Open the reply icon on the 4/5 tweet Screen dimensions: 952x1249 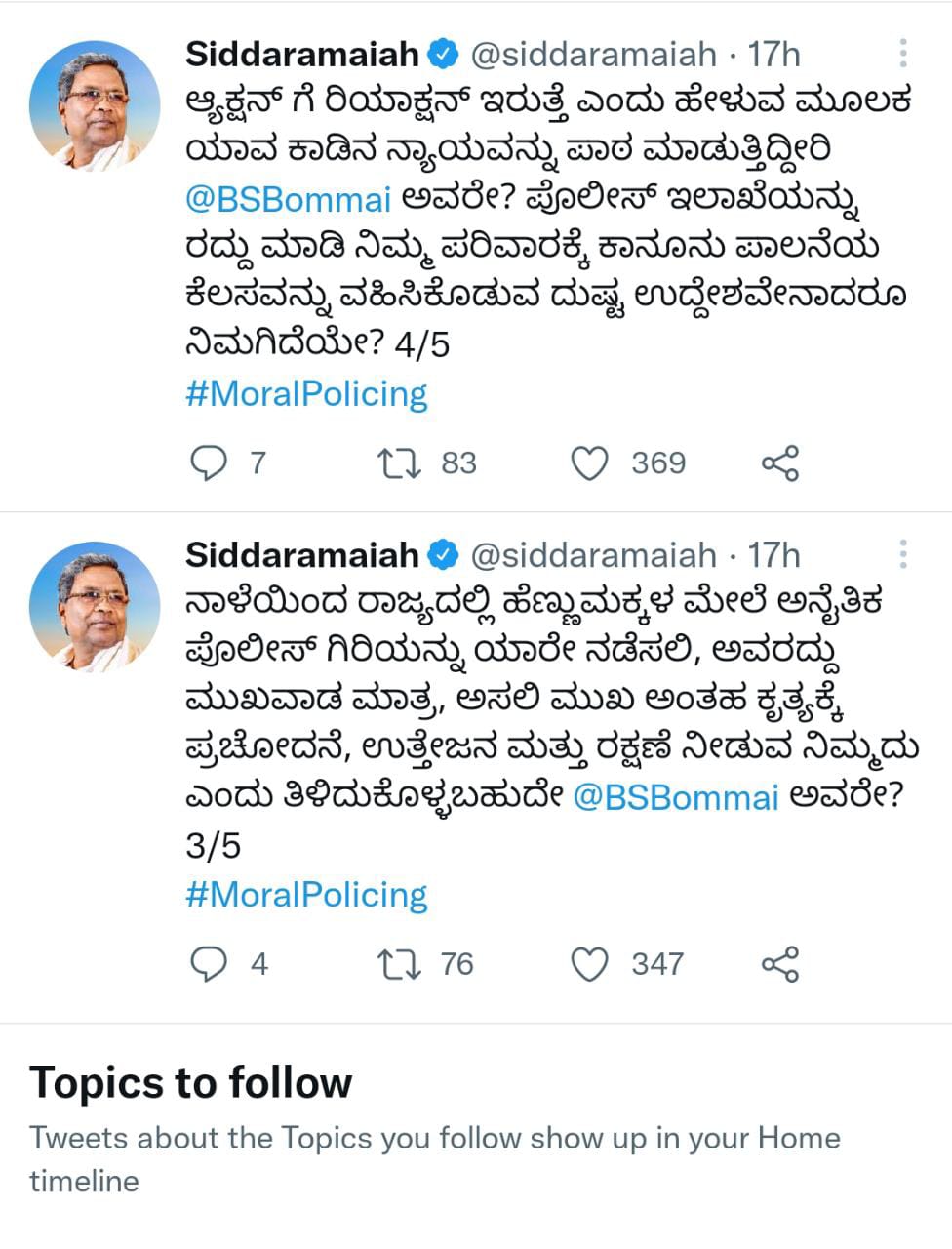click(210, 463)
